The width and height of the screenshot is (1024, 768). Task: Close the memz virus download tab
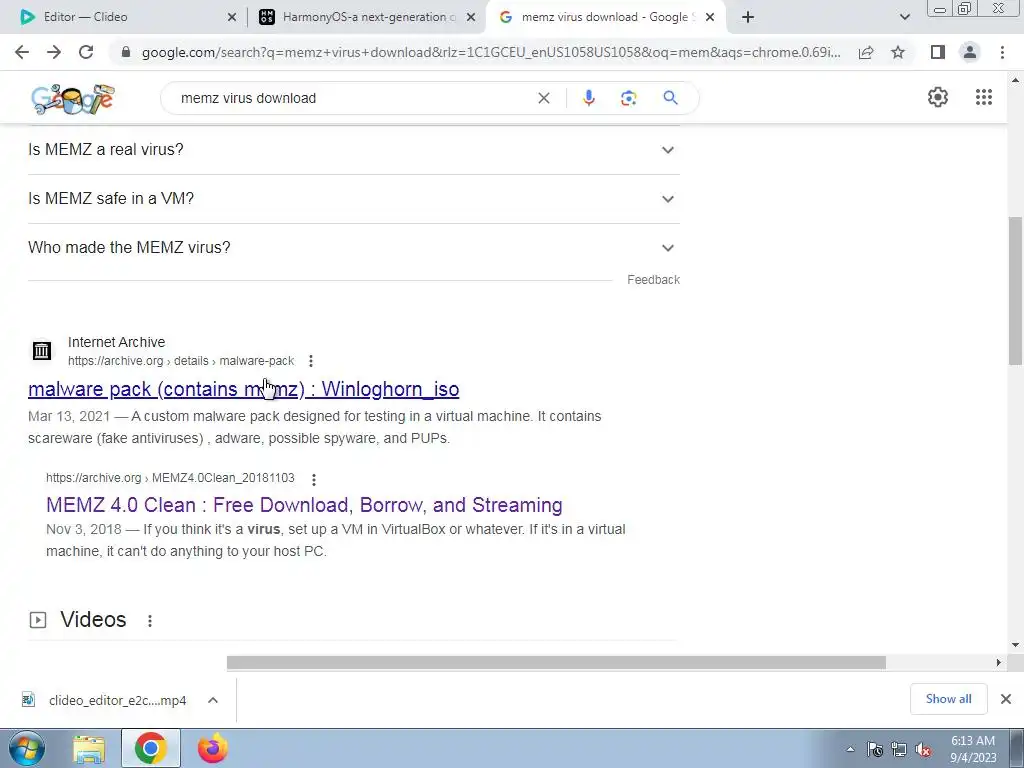click(710, 17)
